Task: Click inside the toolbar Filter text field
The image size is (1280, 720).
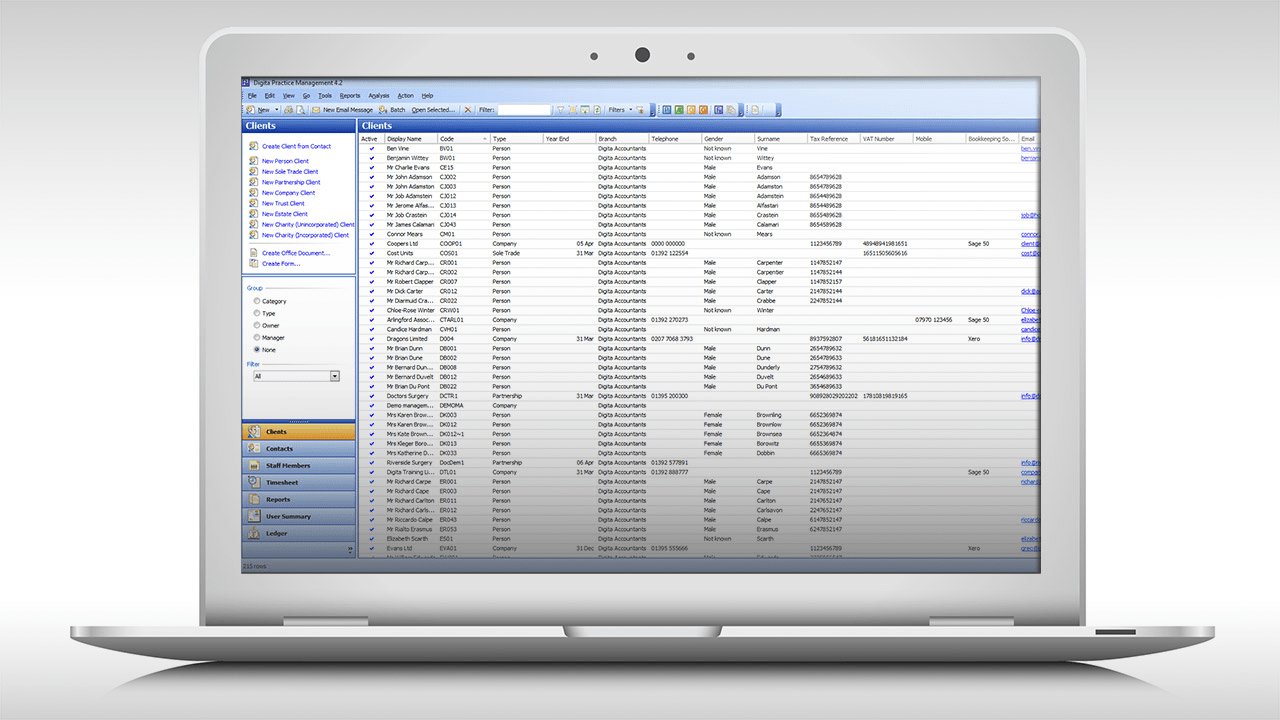Action: click(524, 110)
